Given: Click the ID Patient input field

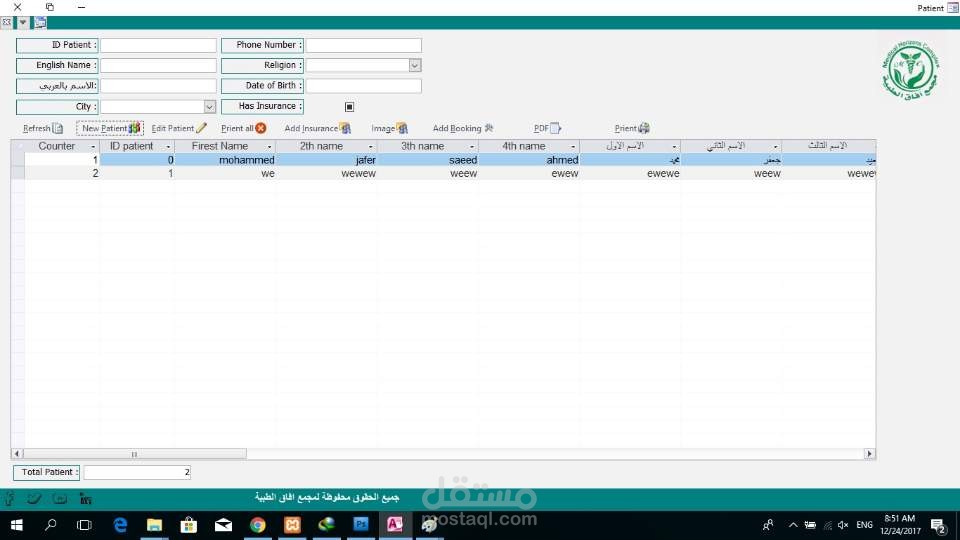Looking at the screenshot, I should point(158,45).
